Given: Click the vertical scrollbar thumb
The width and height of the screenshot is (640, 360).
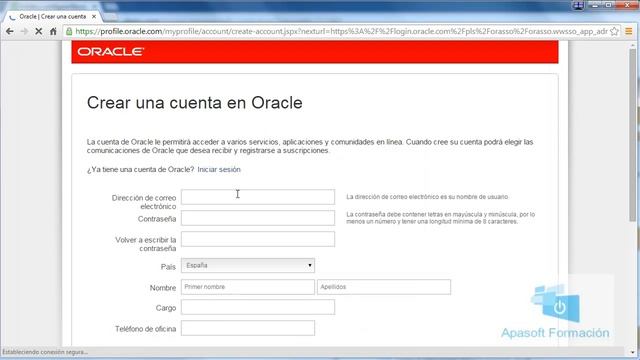Looking at the screenshot, I should click(632, 135).
